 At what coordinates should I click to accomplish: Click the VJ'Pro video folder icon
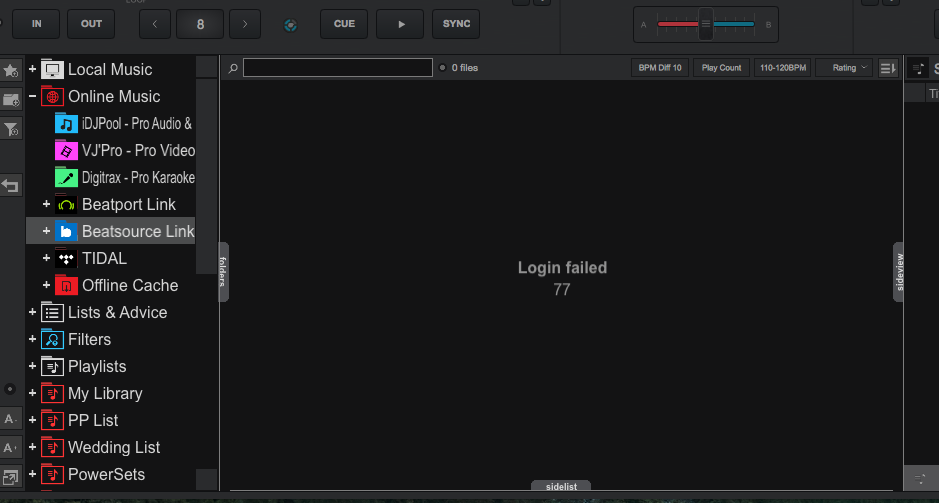click(66, 150)
